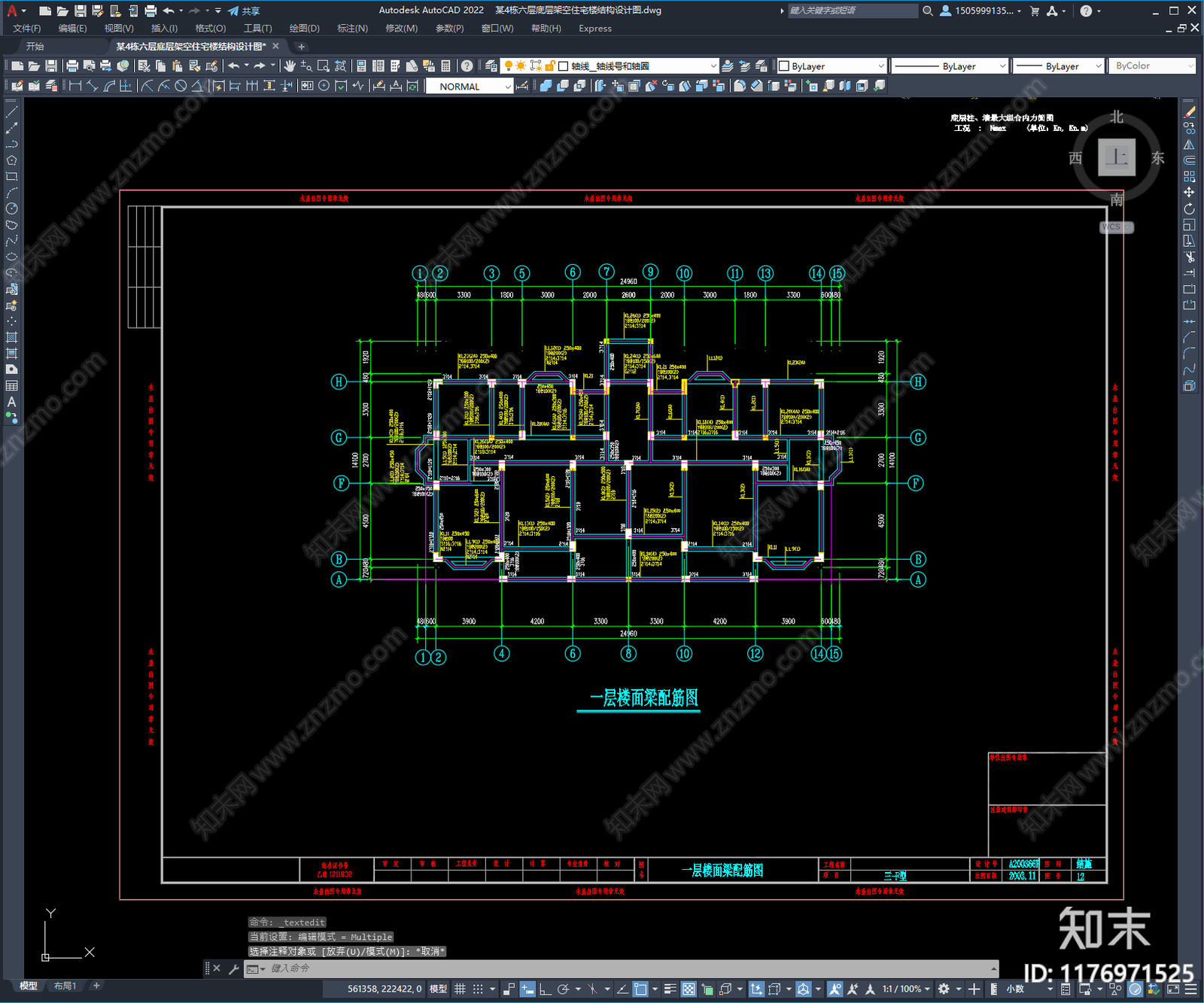Open the QuickCalc calculator icon
This screenshot has width=1204, height=1003.
[445, 66]
